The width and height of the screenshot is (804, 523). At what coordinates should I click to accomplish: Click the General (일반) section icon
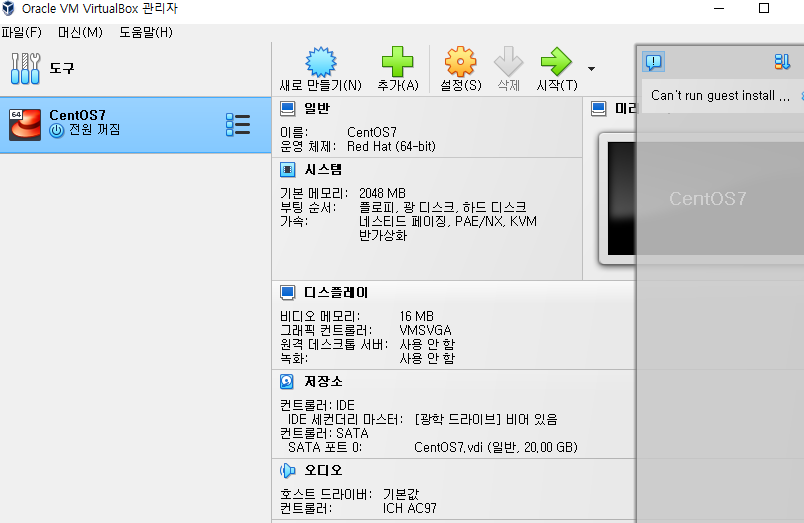pyautogui.click(x=288, y=109)
